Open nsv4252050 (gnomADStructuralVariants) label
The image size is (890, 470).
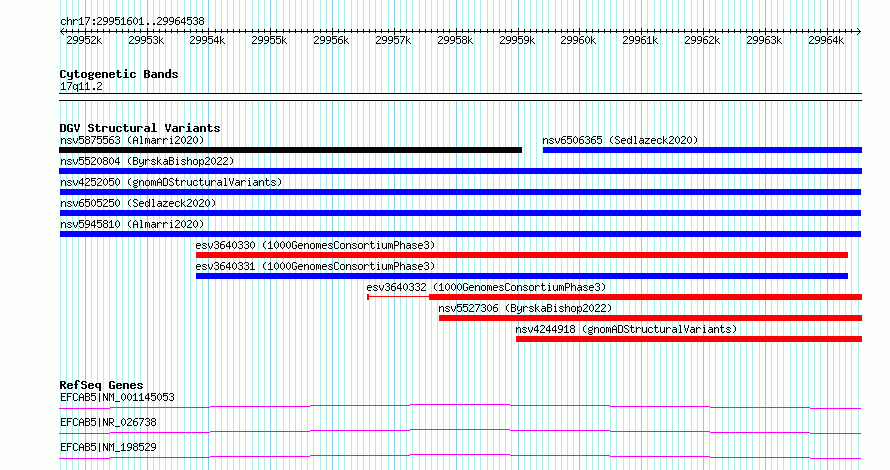click(x=171, y=182)
